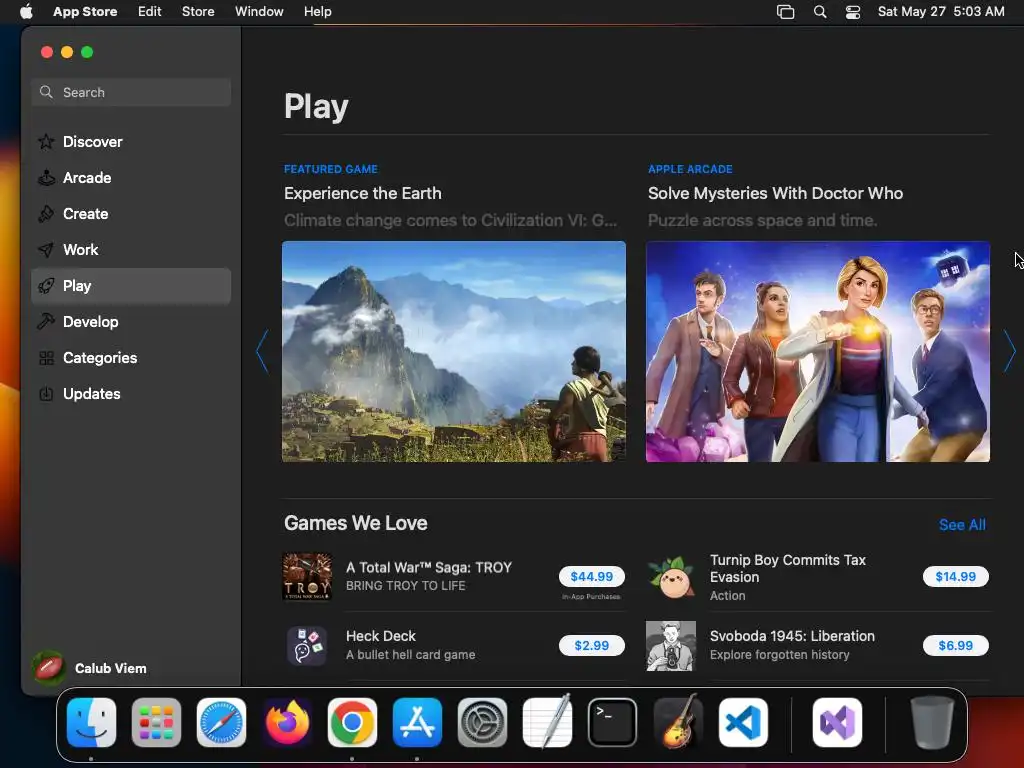Open Control Center in menu bar
1024x768 pixels.
853,11
